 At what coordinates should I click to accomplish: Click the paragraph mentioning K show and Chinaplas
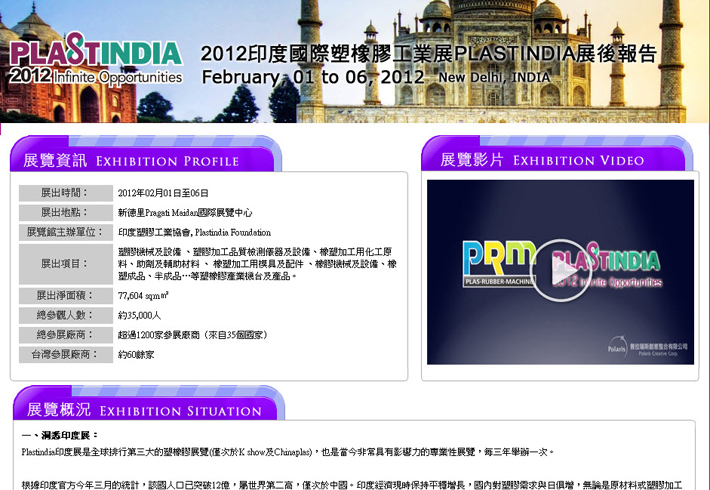[x=287, y=452]
